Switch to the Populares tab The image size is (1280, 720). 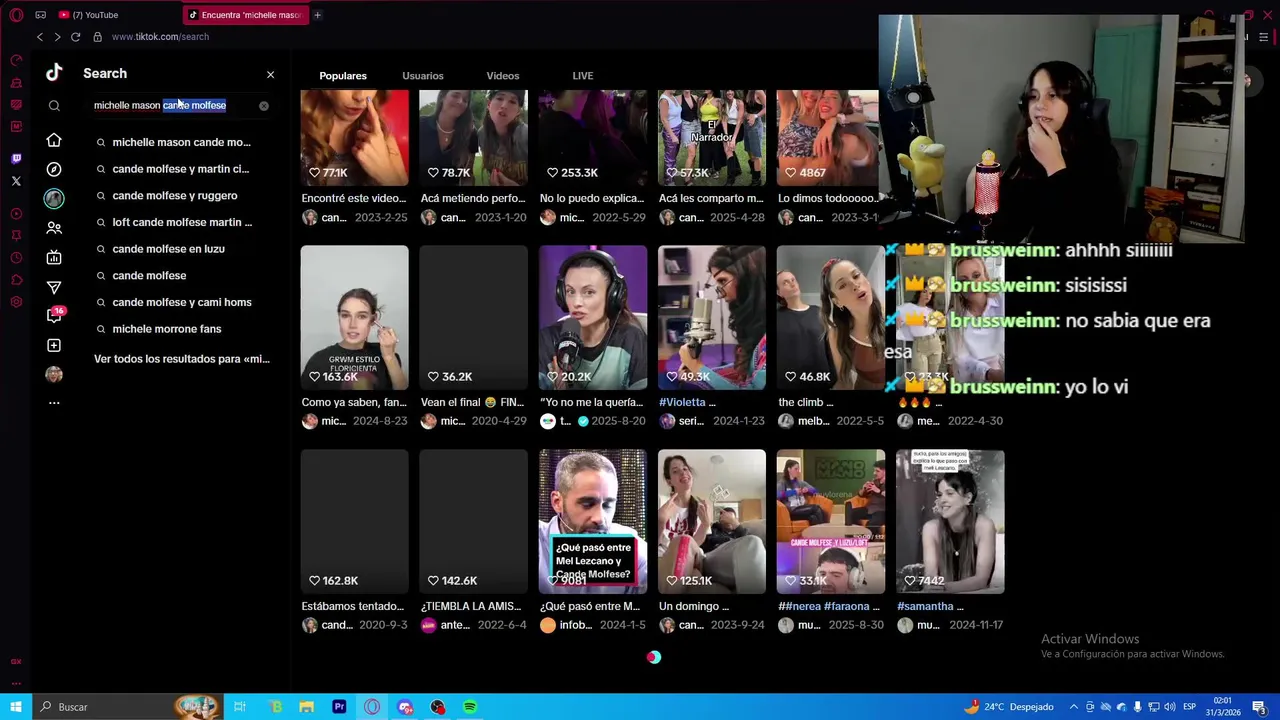(343, 76)
